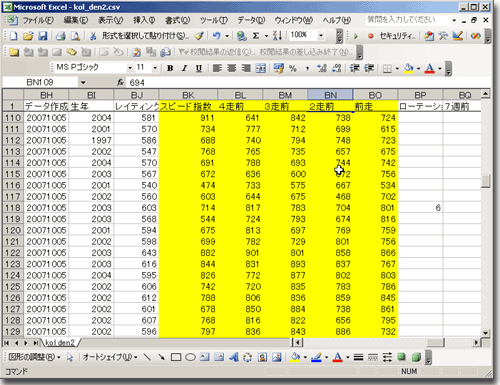Image resolution: width=500 pixels, height=385 pixels.
Task: Click the Select Objects pointer icon
Action: 70,357
